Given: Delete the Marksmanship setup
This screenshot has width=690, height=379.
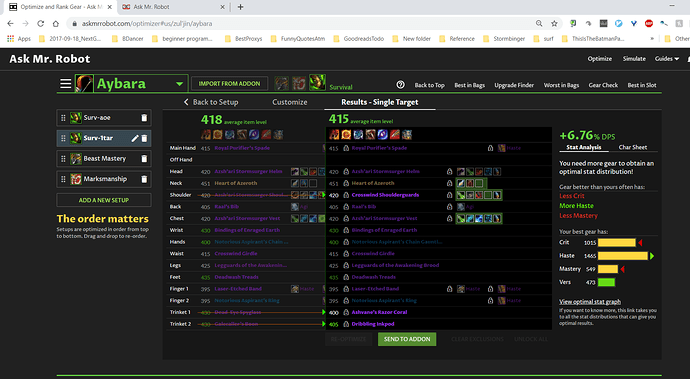Looking at the screenshot, I should [x=144, y=179].
